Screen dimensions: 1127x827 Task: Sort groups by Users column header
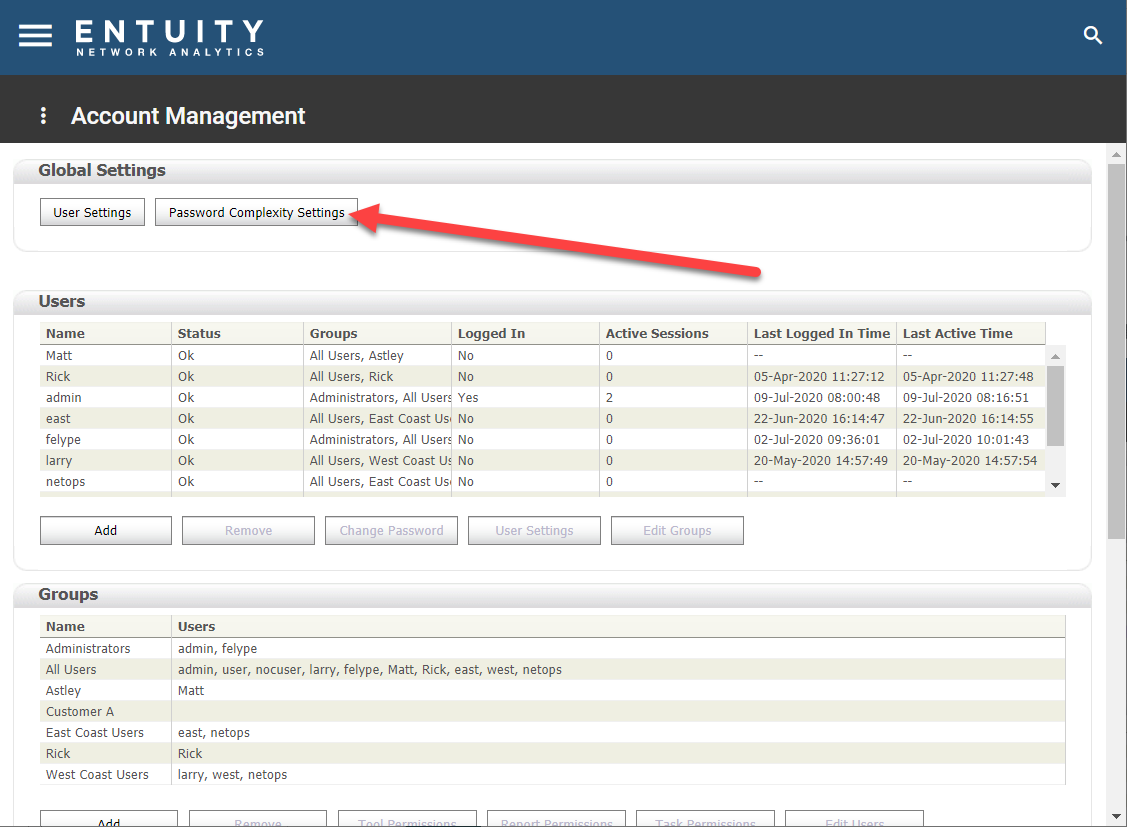(x=618, y=627)
